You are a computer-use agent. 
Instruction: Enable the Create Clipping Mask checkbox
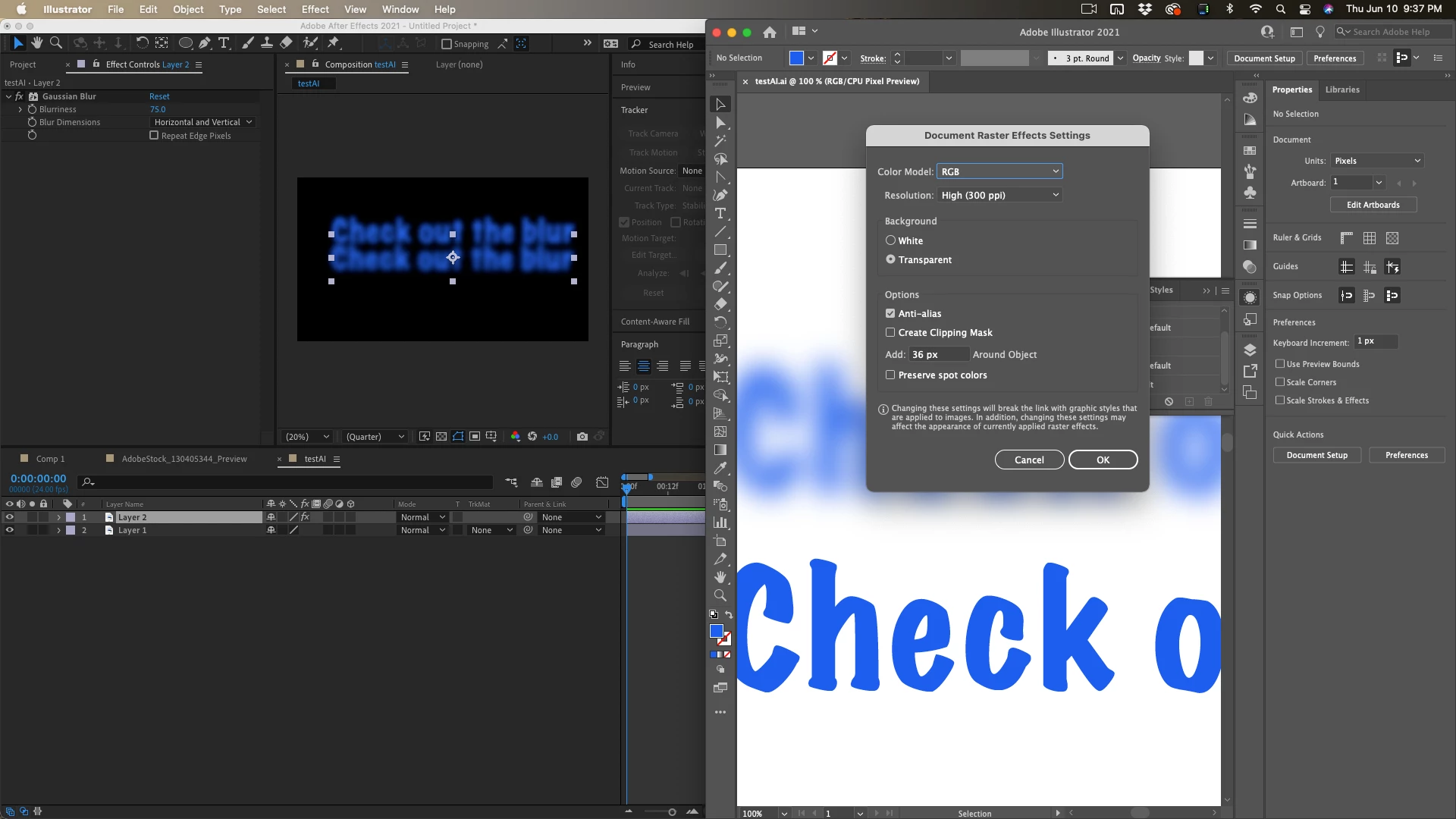point(890,332)
